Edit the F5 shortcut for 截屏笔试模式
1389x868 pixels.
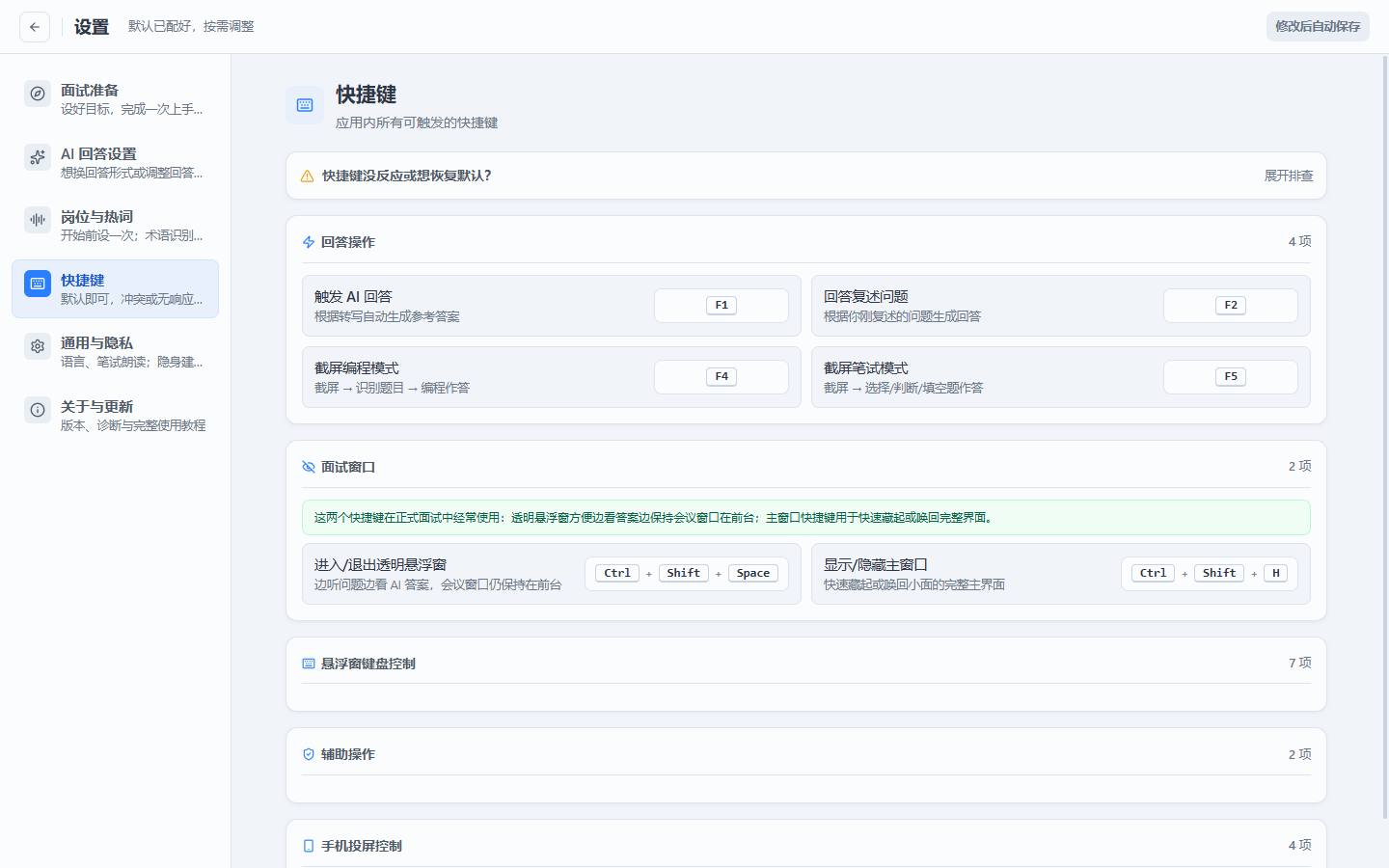pos(1231,377)
